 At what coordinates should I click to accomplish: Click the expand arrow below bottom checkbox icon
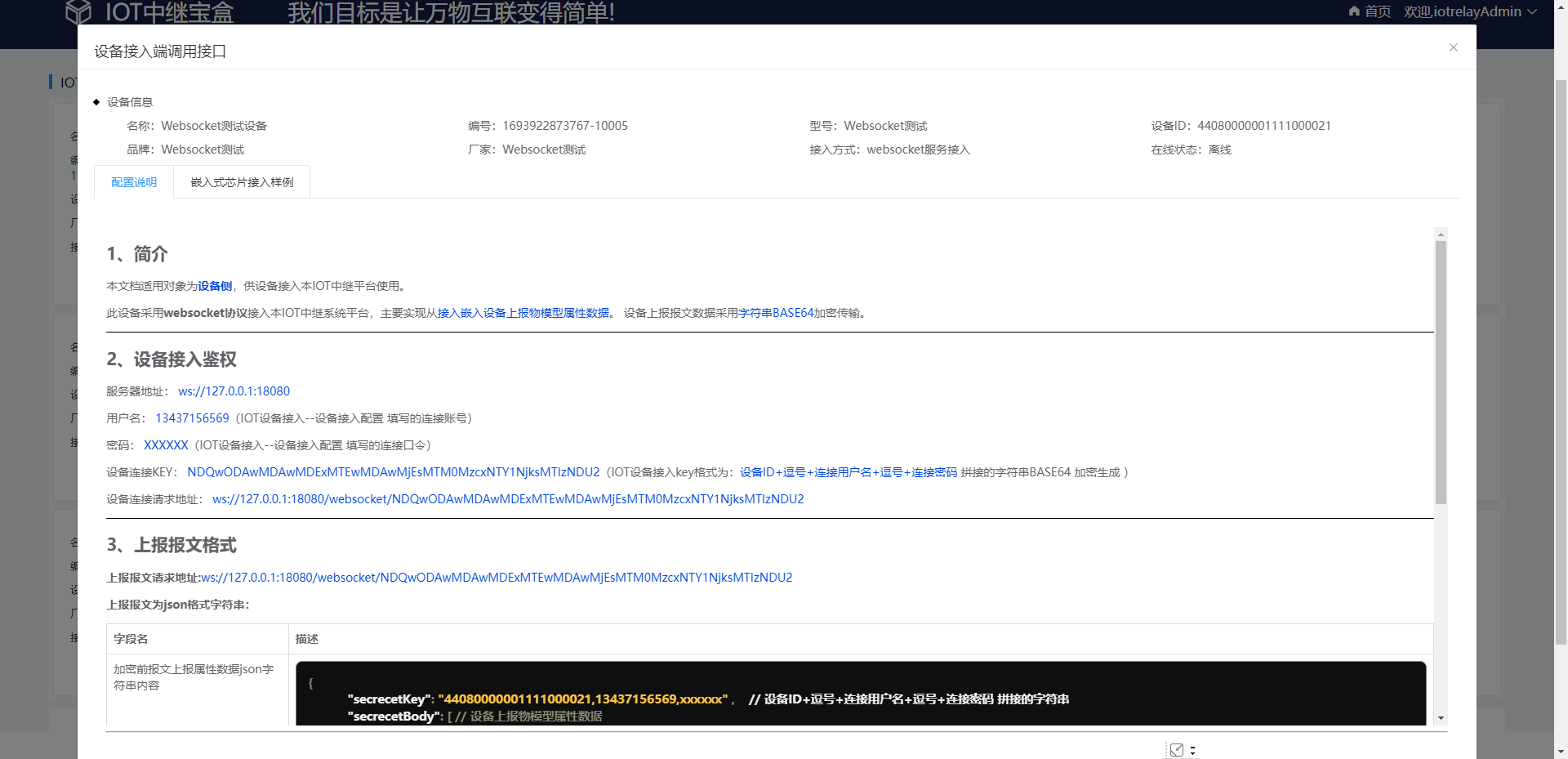[x=1192, y=753]
